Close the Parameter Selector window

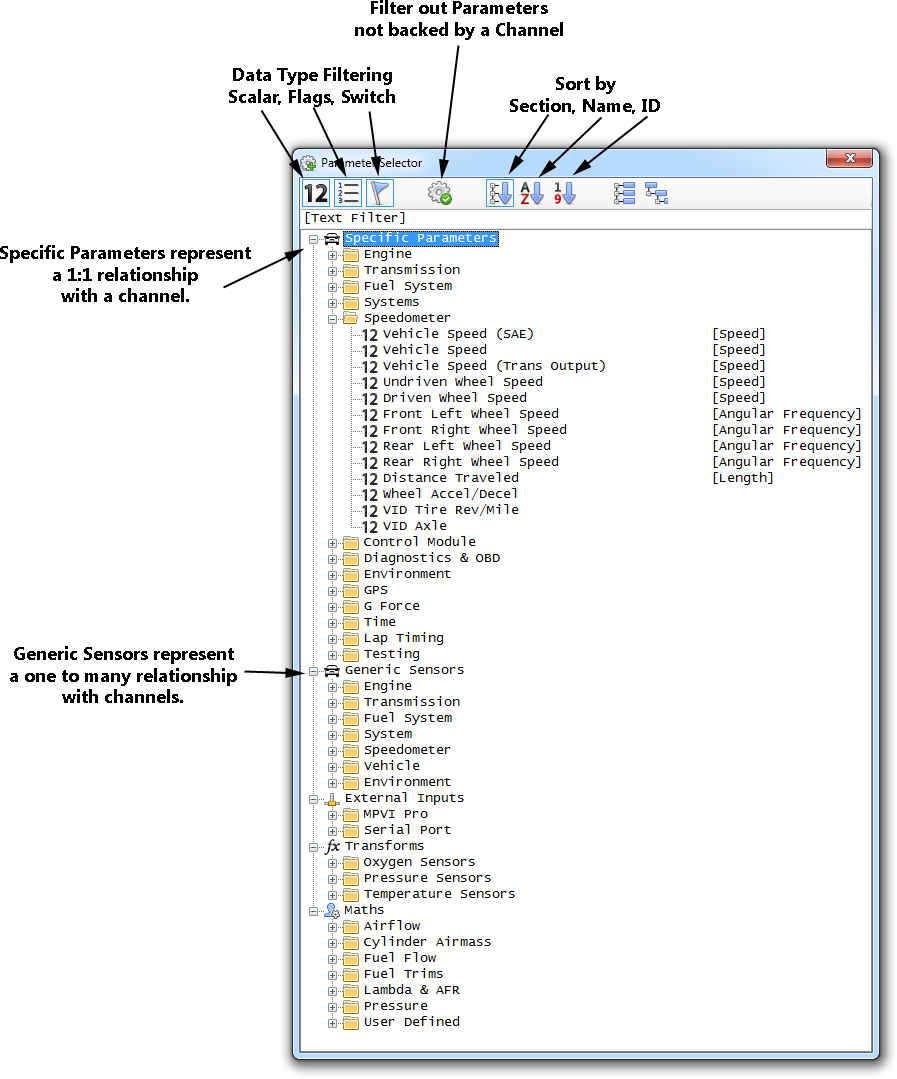850,160
